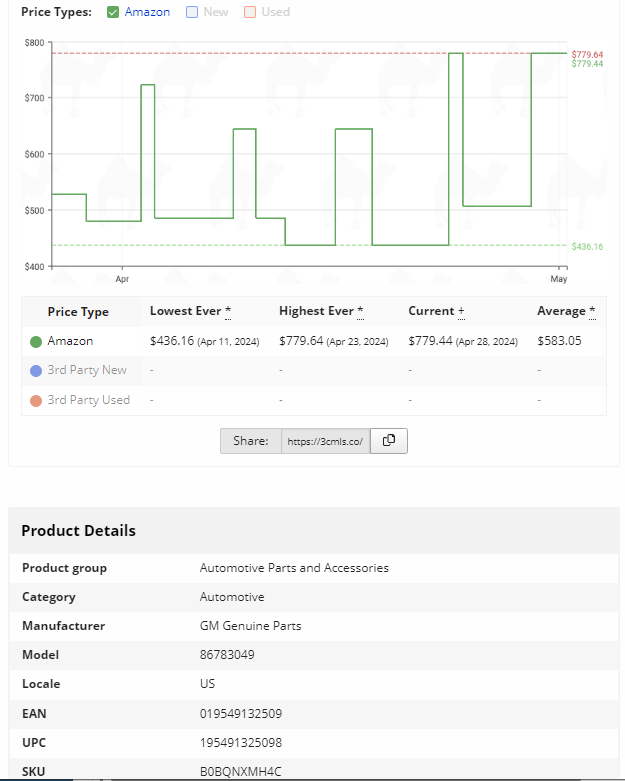
Task: Select the $583.05 average price value
Action: pos(559,341)
